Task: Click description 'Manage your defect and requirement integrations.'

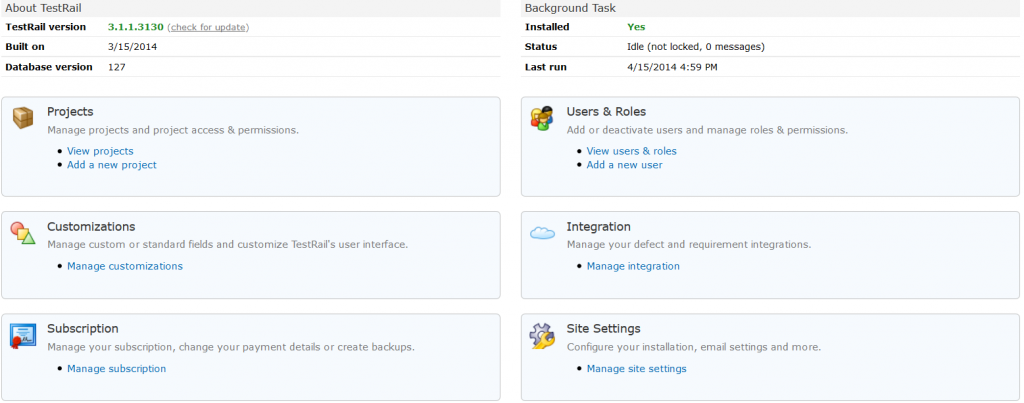Action: point(688,245)
